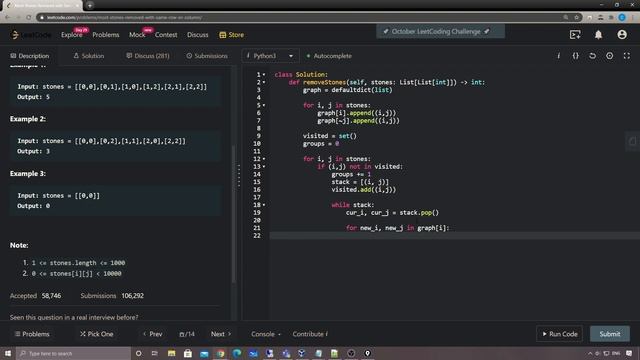
Task: Open Contest in the top navigation
Action: (166, 35)
